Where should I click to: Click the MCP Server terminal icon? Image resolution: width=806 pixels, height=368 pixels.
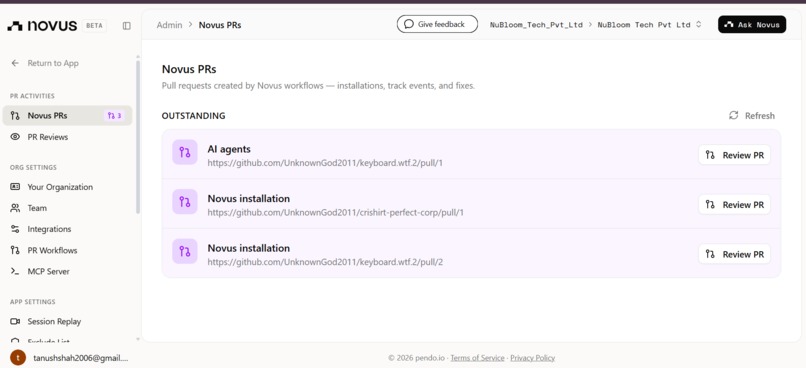pos(15,271)
